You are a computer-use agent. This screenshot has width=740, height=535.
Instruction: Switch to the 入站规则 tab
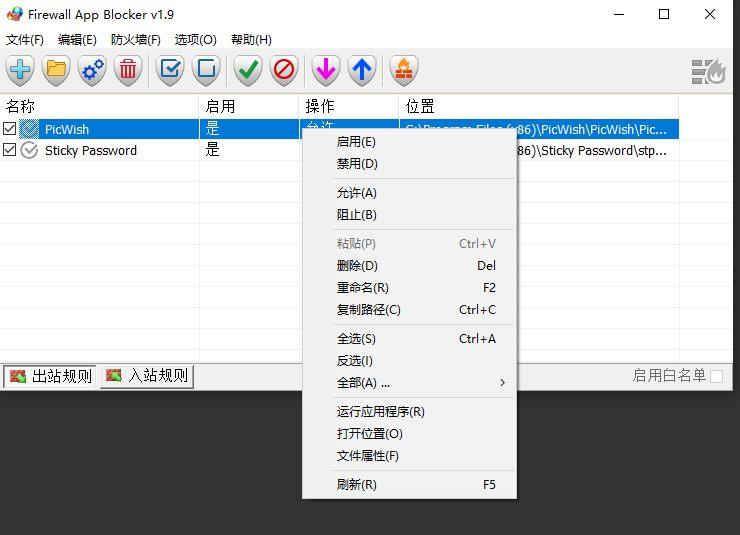click(147, 376)
